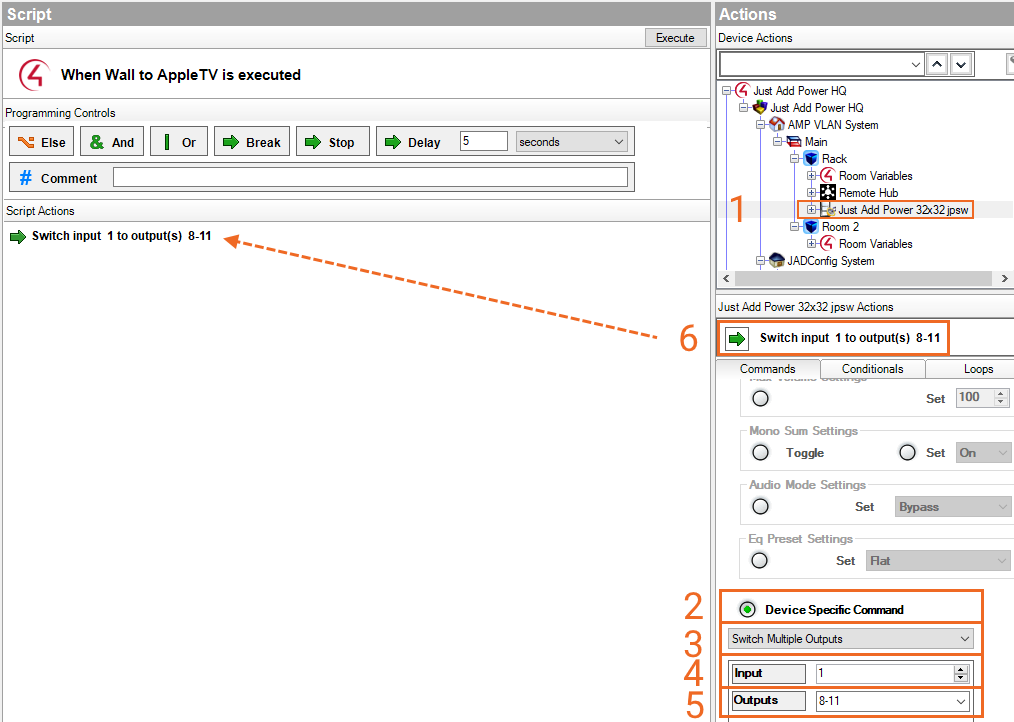Select the Control4 icon of root project

pos(742,90)
